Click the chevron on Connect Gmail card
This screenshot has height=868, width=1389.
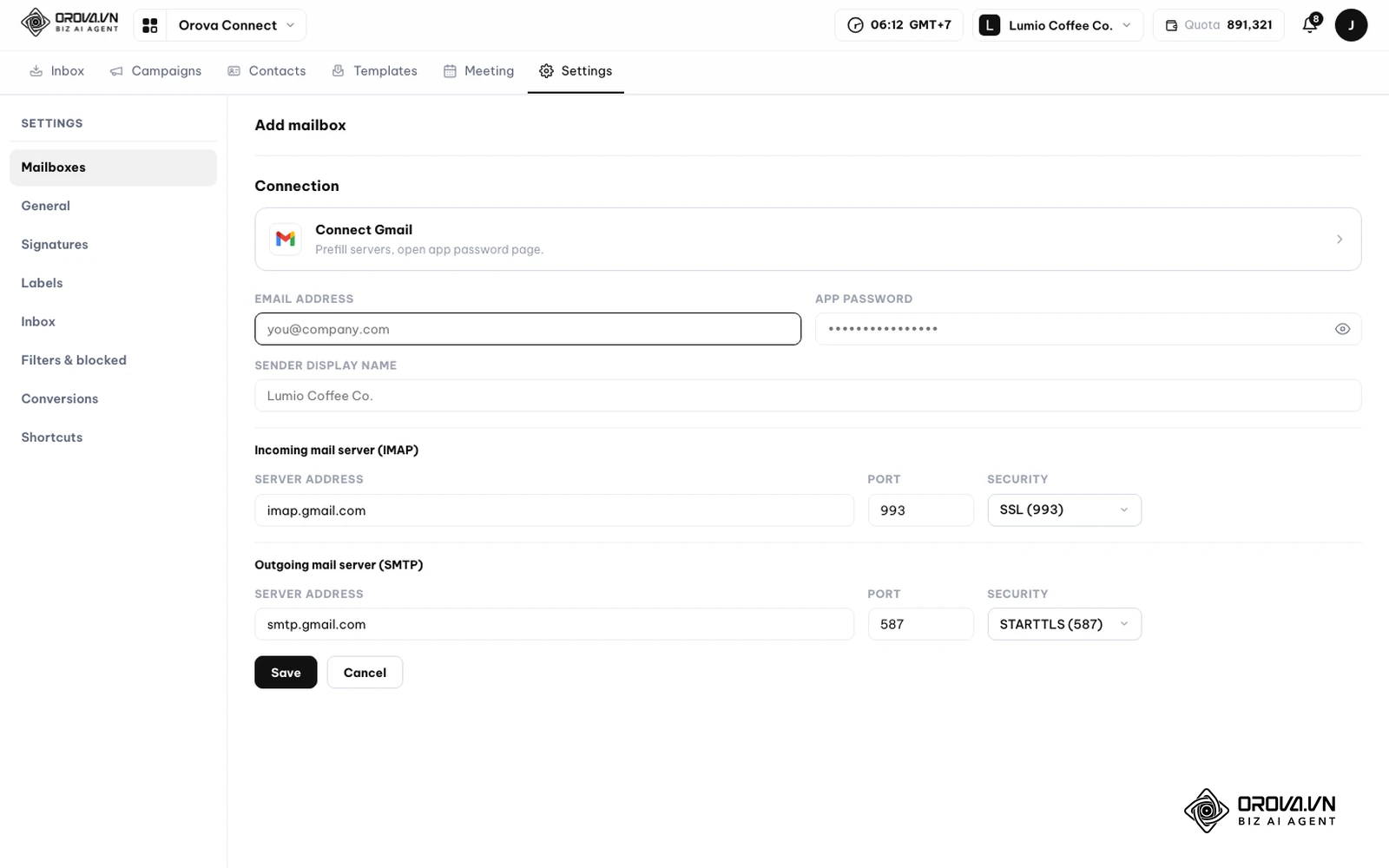[x=1340, y=239]
